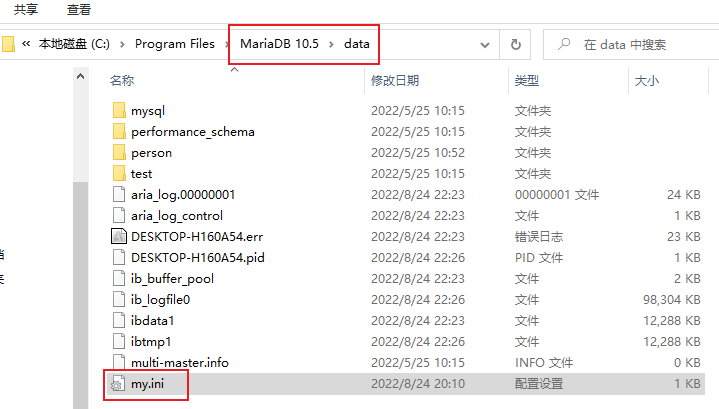Go to Program Files breadcrumb segment
719x409 pixels.
coord(175,44)
